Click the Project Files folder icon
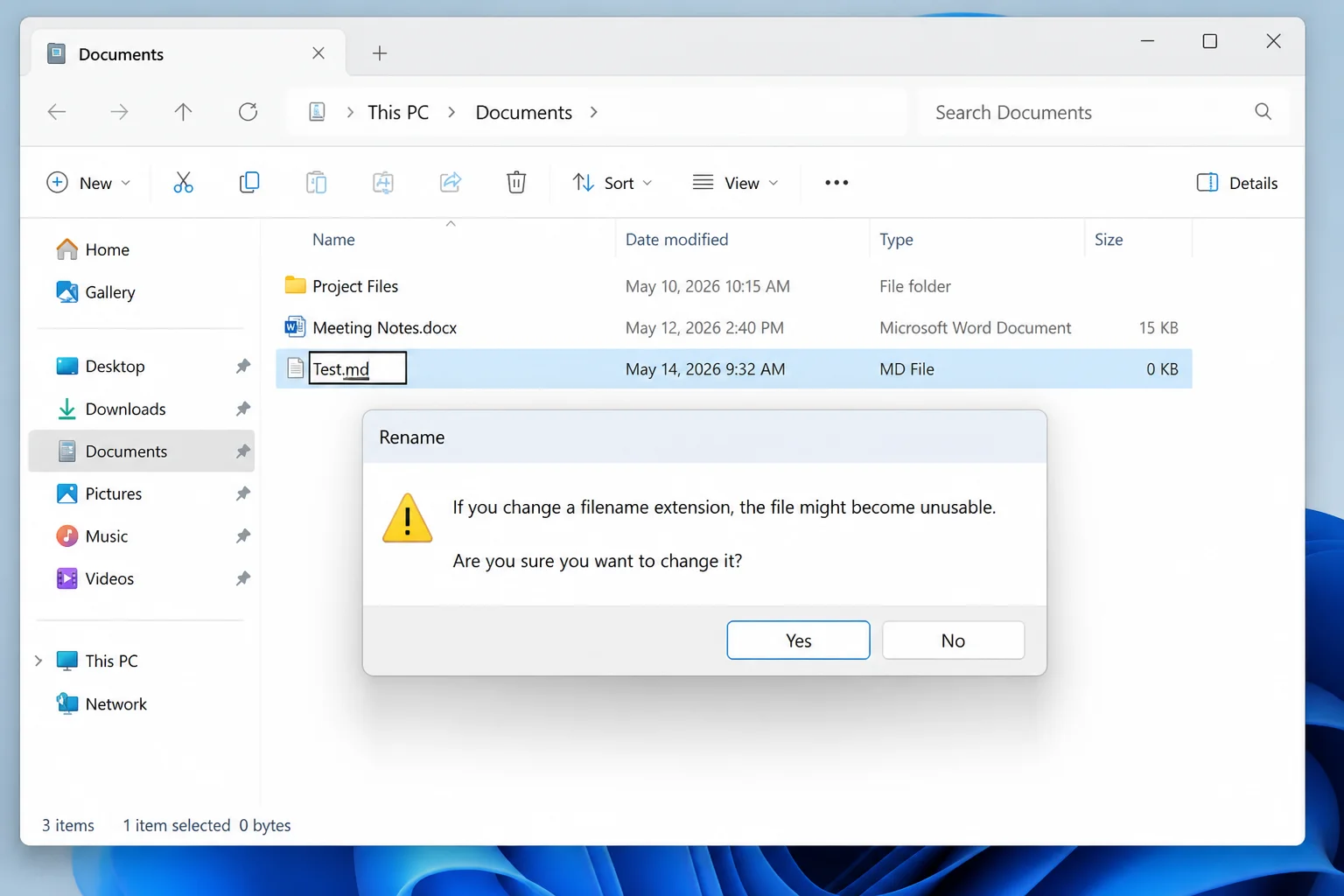1344x896 pixels. tap(296, 285)
